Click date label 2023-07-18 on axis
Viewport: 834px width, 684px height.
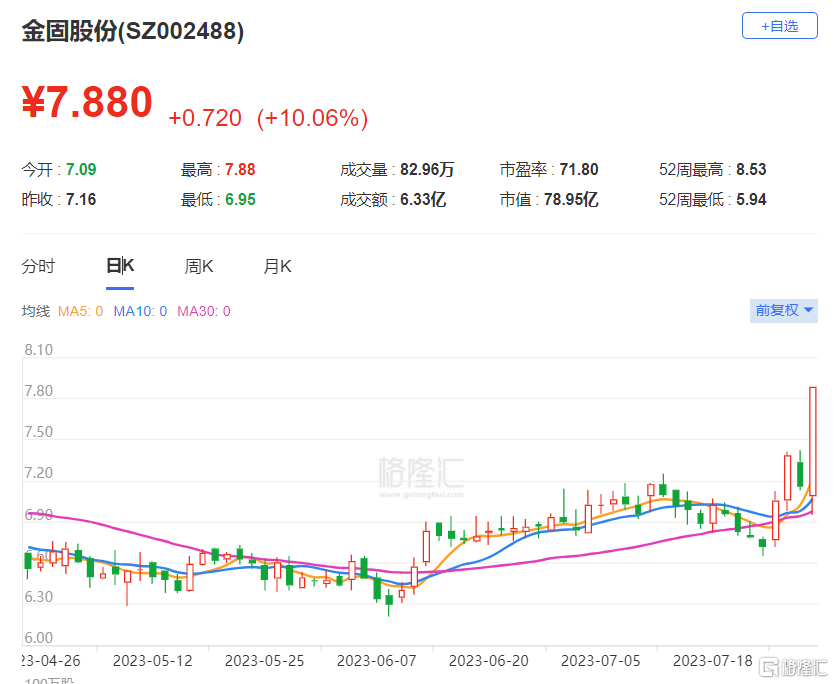click(x=713, y=661)
